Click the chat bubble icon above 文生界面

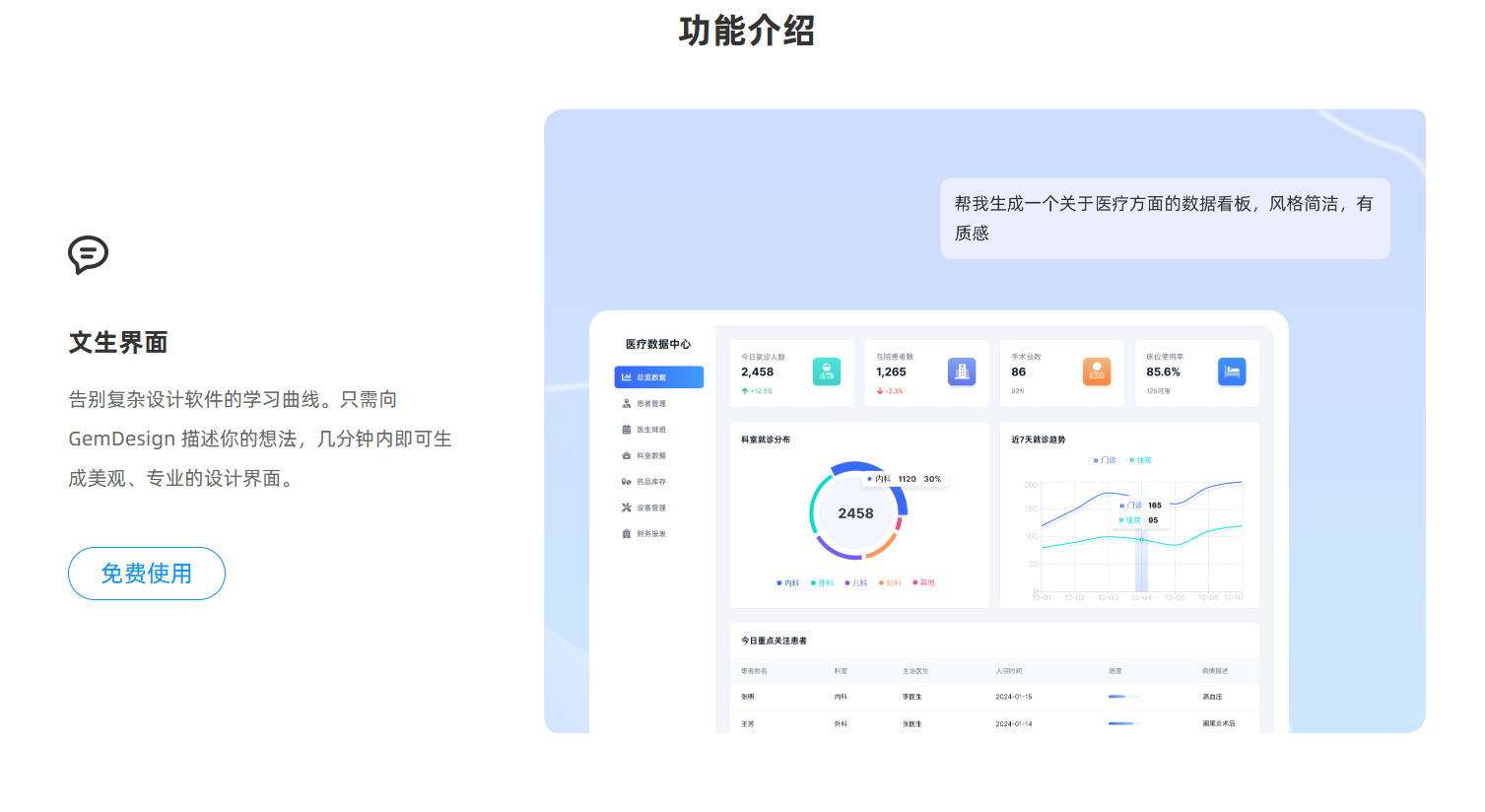(x=88, y=255)
